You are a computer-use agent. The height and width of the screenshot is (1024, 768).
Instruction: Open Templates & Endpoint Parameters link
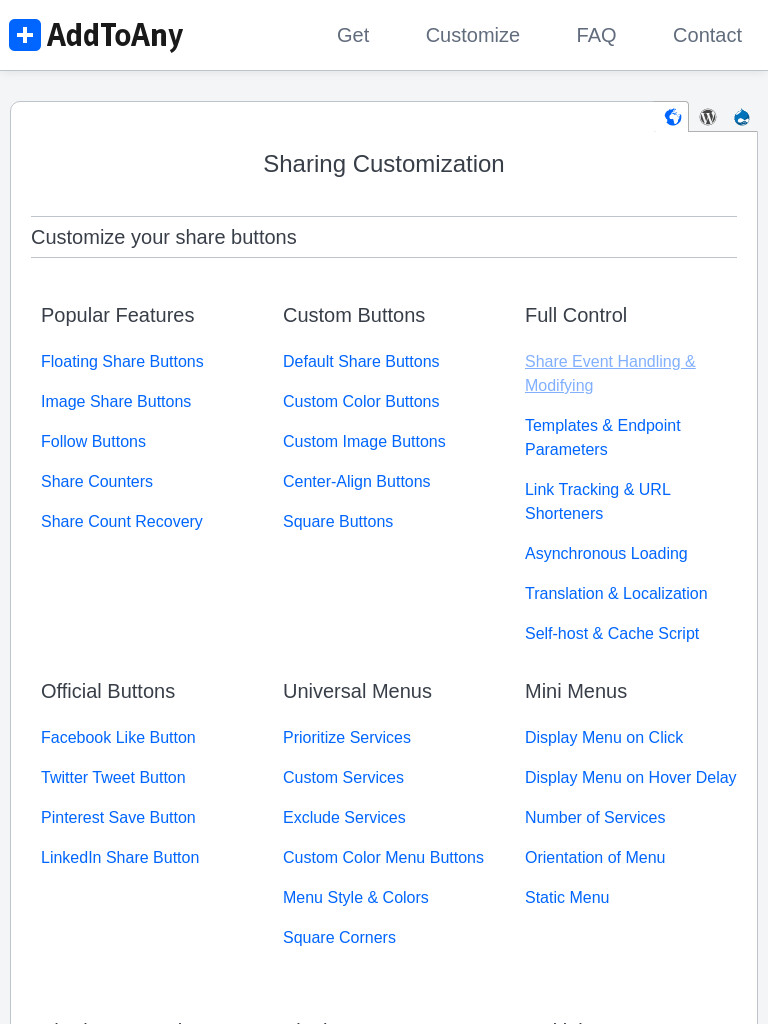[x=603, y=437]
